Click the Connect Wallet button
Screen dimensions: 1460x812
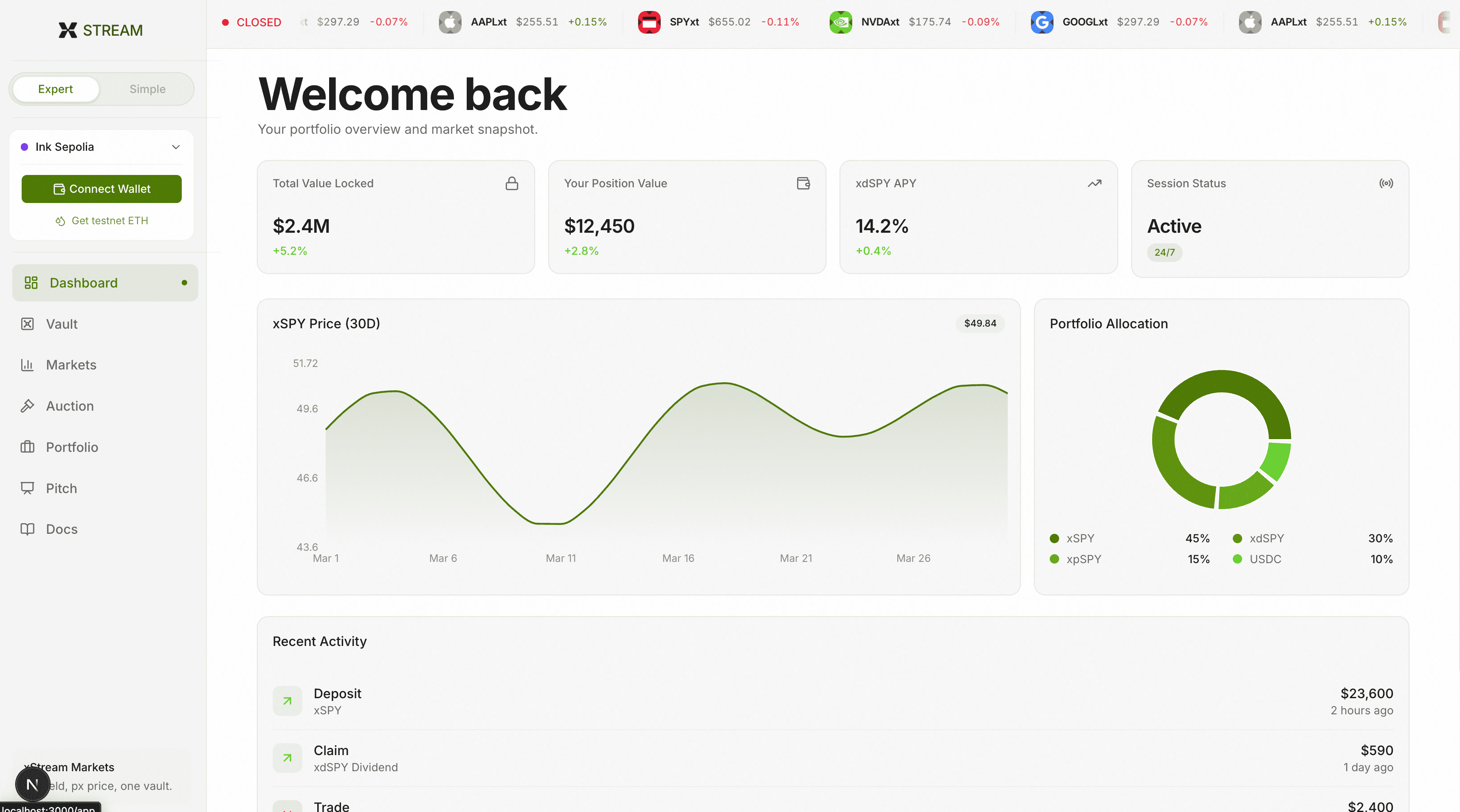click(x=101, y=189)
